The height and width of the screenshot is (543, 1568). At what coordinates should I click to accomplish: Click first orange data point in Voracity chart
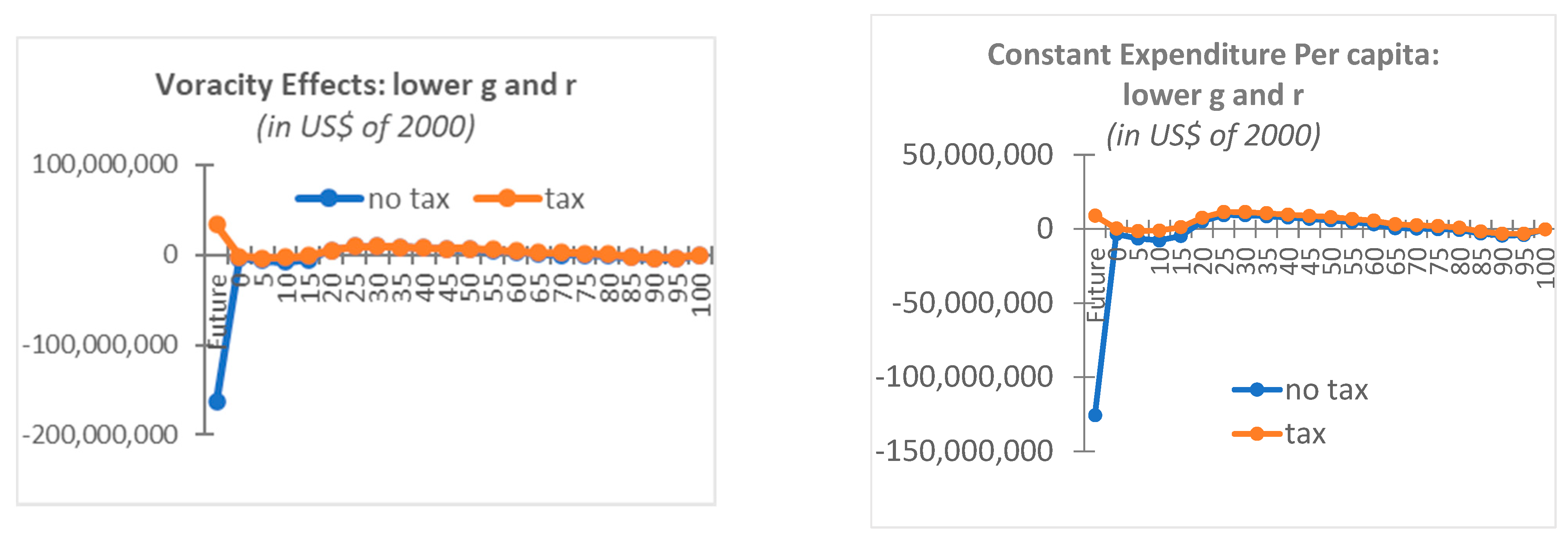pyautogui.click(x=217, y=224)
